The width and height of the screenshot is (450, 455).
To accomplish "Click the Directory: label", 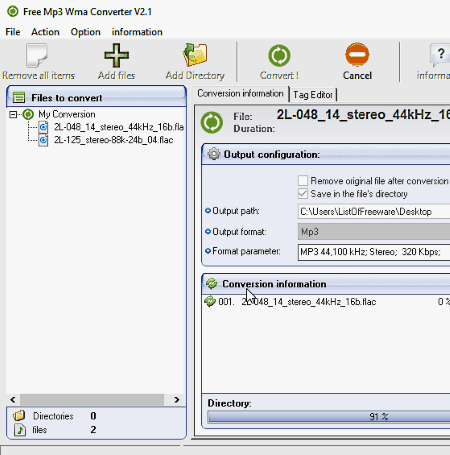I will point(229,403).
